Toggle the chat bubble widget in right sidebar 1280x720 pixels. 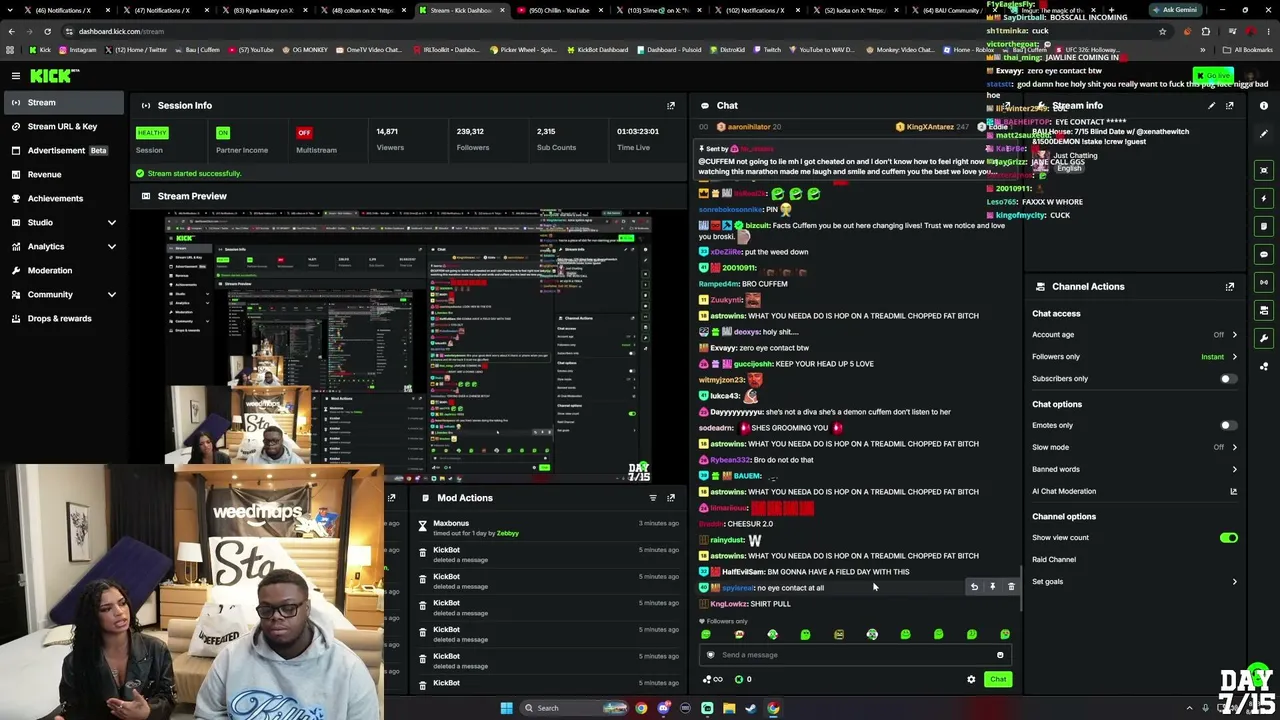coord(1264,254)
